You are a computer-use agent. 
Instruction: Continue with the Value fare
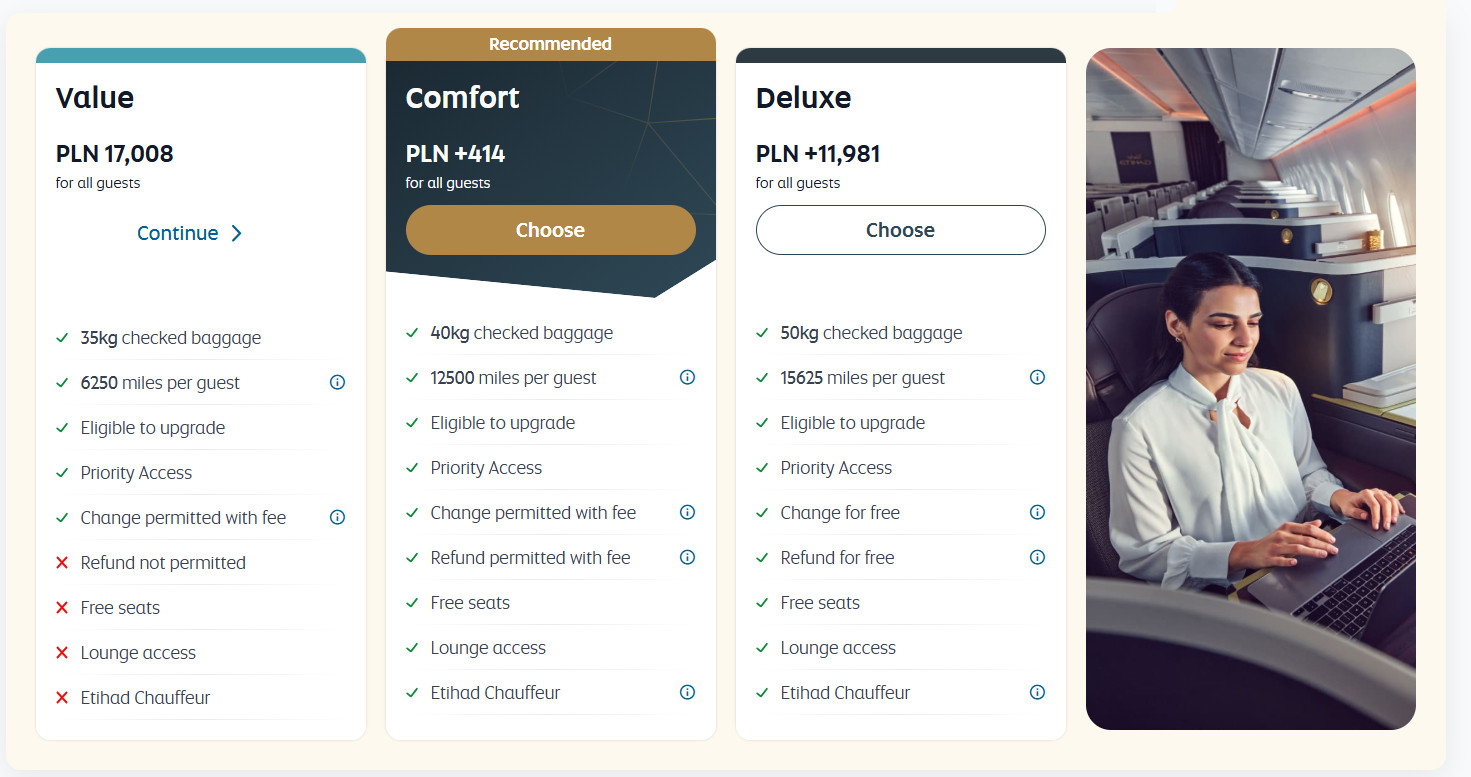[178, 233]
